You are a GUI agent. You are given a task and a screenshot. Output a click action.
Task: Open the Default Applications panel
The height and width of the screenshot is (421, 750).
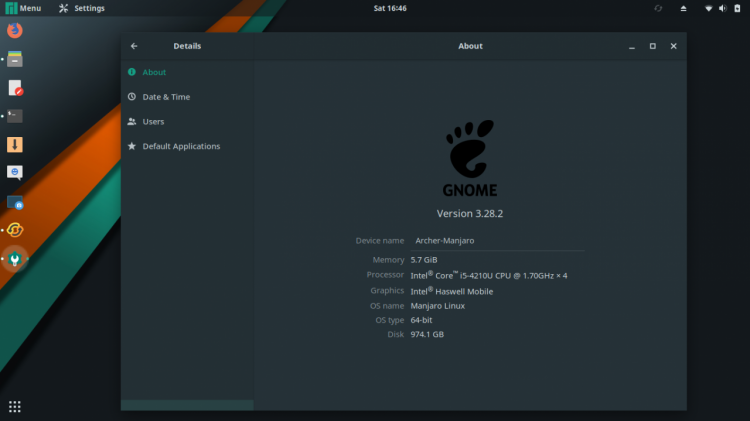coord(187,146)
